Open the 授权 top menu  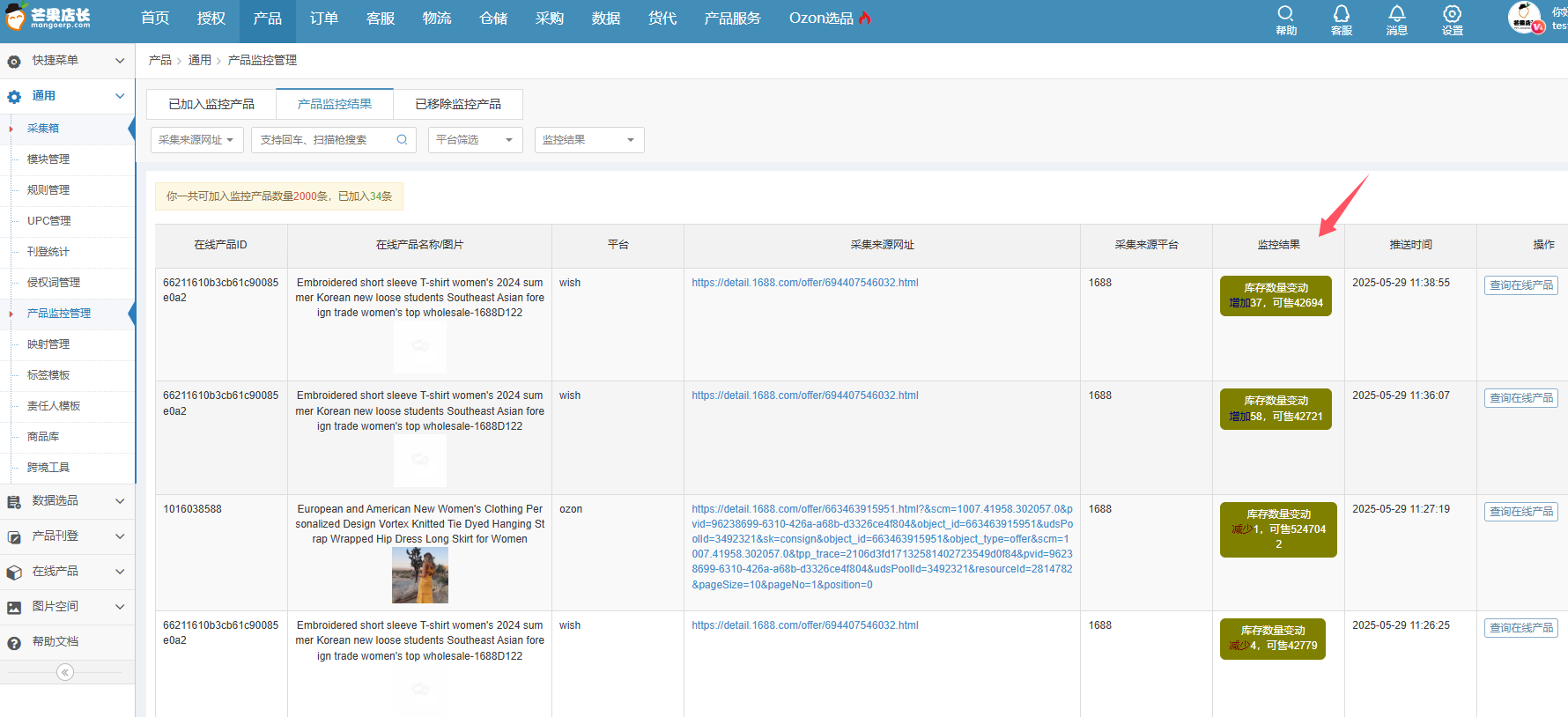[x=211, y=18]
